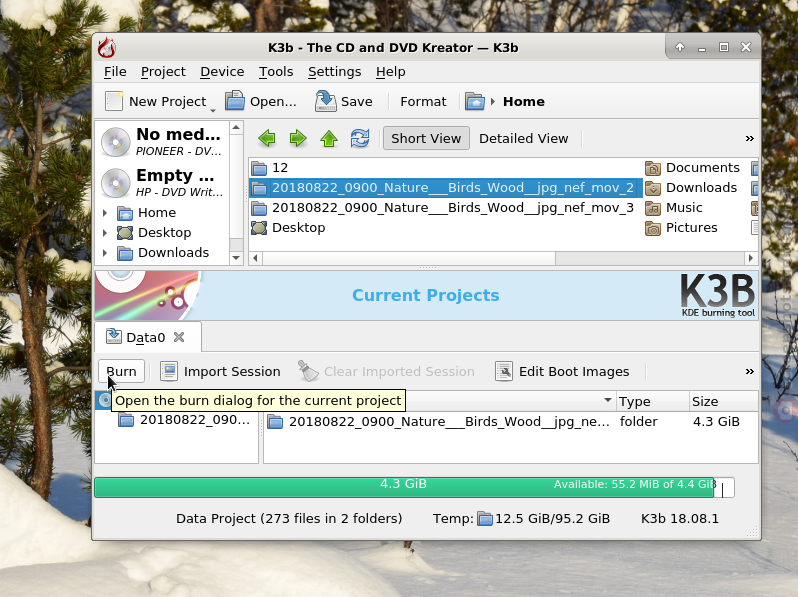Select 20180822_090... folder in project tree
This screenshot has width=798, height=597.
(184, 420)
